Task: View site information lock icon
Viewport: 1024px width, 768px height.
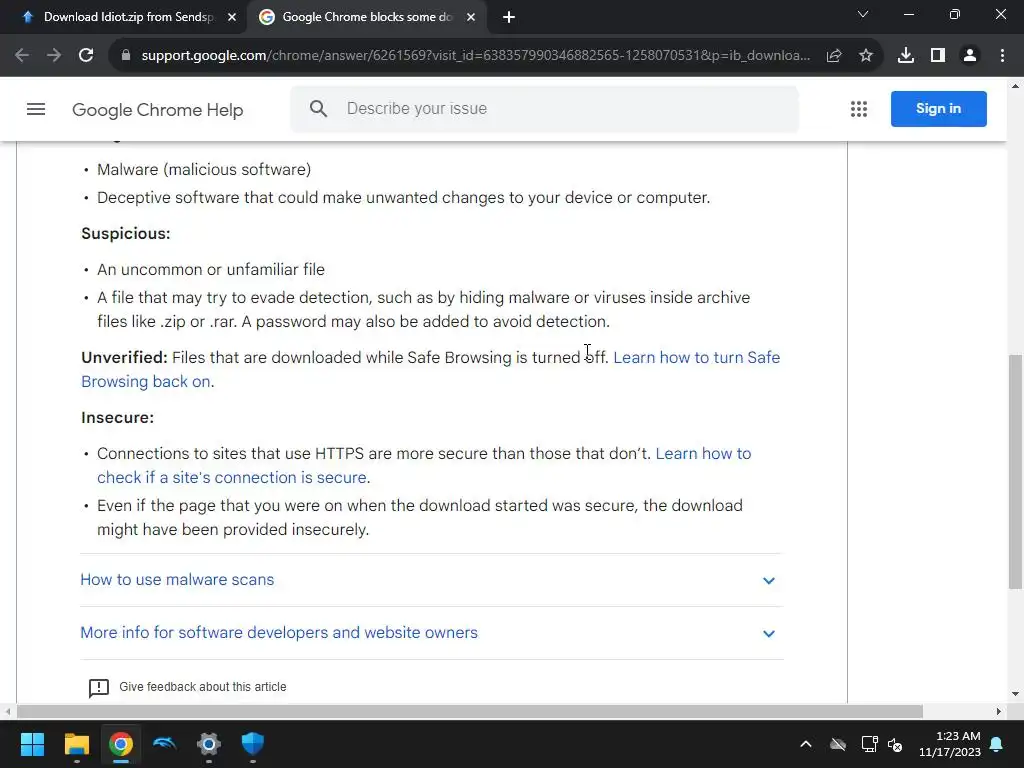Action: click(126, 56)
